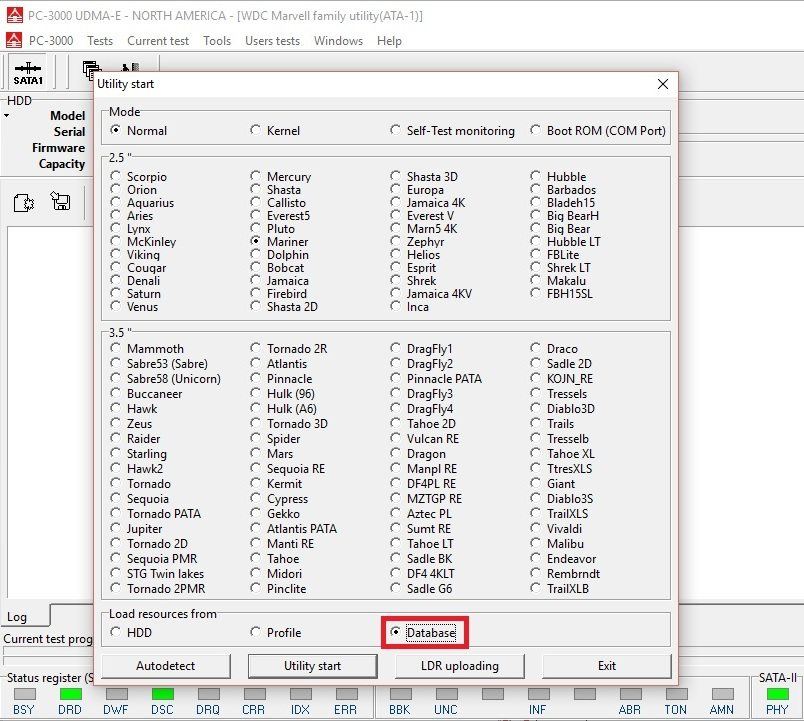This screenshot has height=721, width=804.
Task: Open the Tools menu
Action: pos(217,41)
